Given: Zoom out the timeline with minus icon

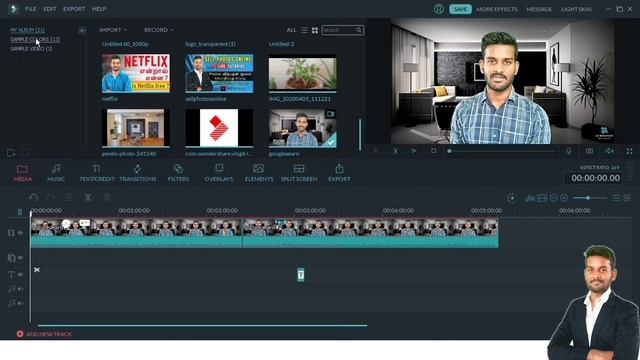Looking at the screenshot, I should (x=553, y=198).
